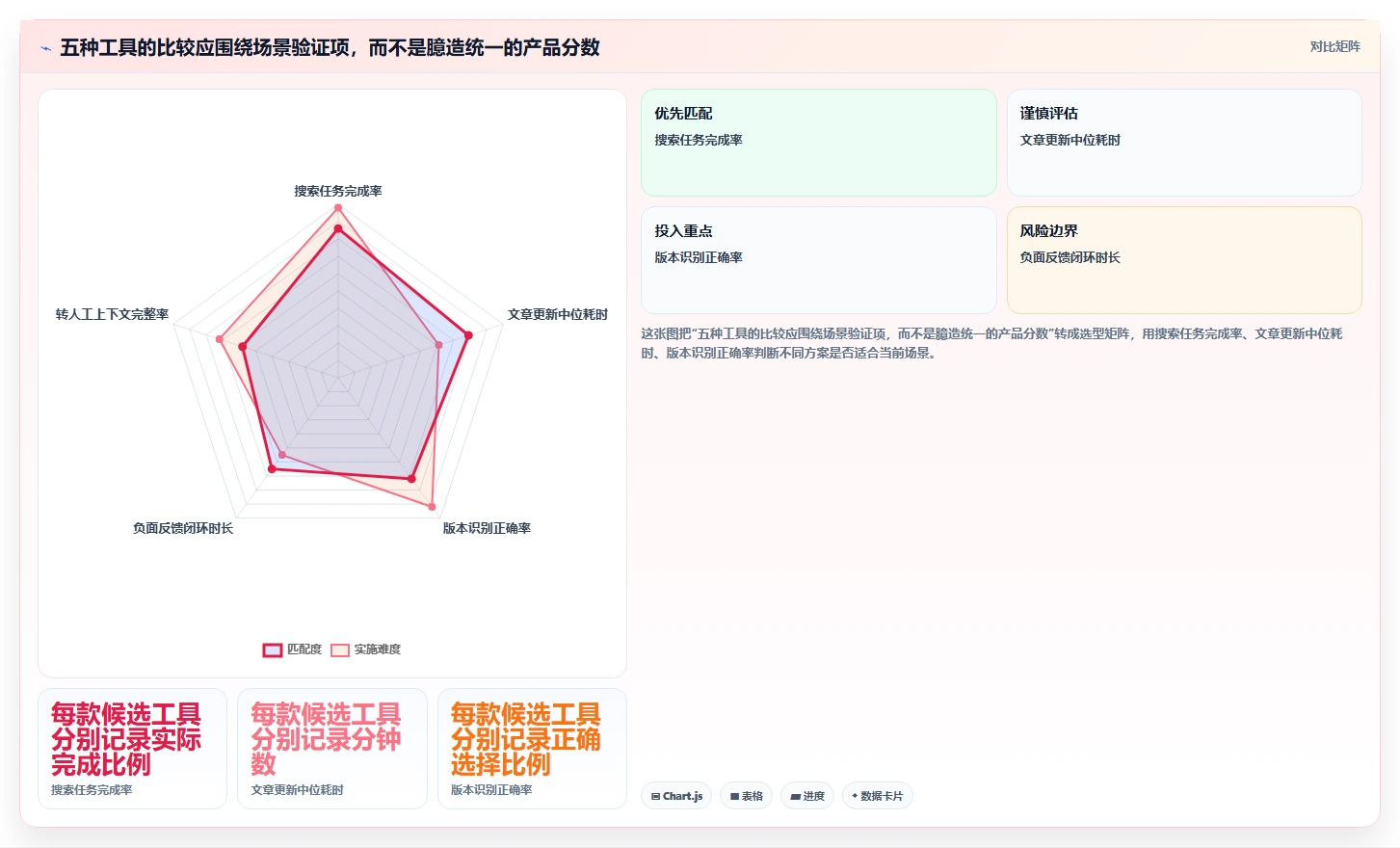Viewport: 1400px width, 848px height.
Task: Click the 每款候选工具分别记录正确选择比例 metric card
Action: pyautogui.click(x=532, y=749)
